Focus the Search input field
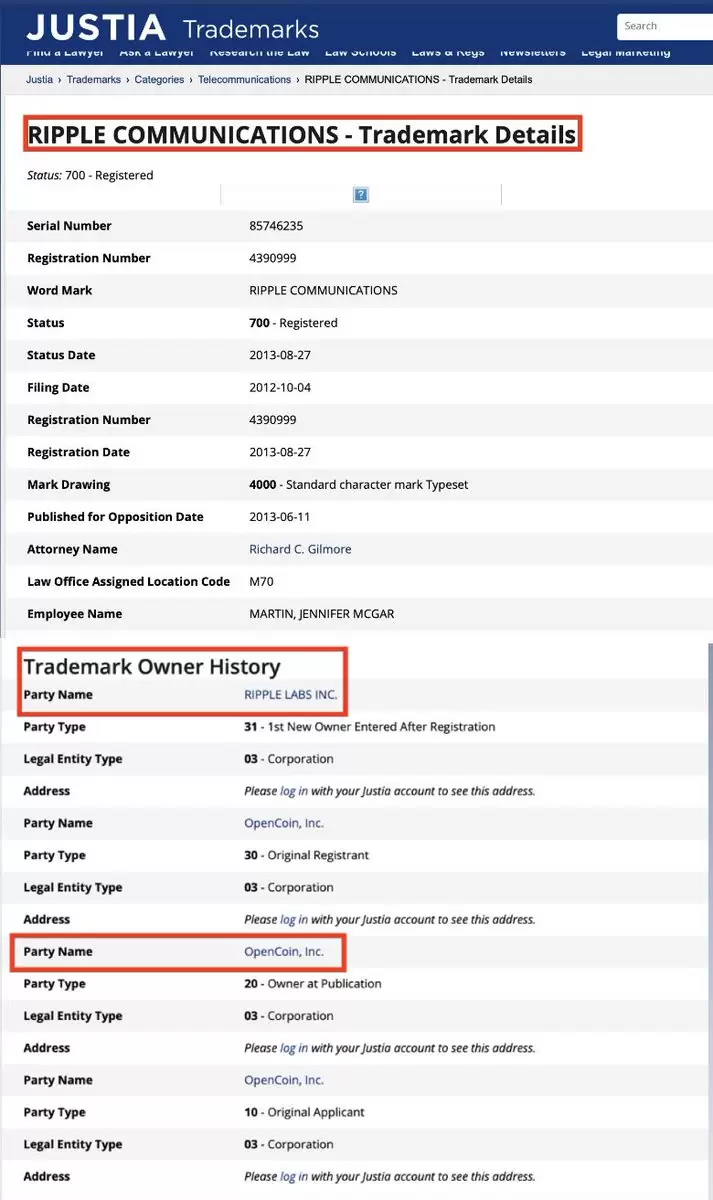The width and height of the screenshot is (713, 1200). [x=664, y=26]
